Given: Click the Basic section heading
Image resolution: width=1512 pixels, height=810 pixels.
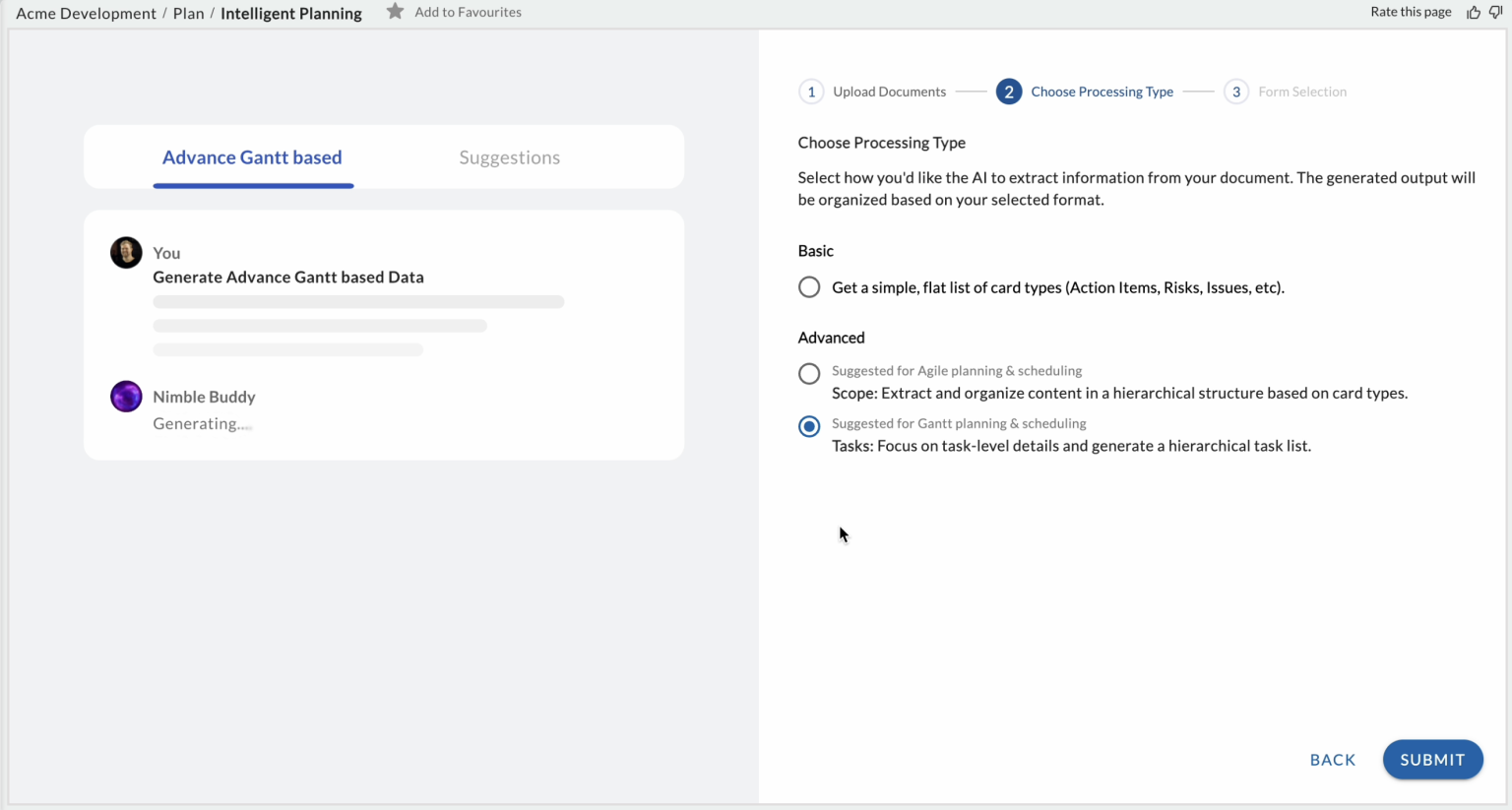Looking at the screenshot, I should [x=816, y=251].
